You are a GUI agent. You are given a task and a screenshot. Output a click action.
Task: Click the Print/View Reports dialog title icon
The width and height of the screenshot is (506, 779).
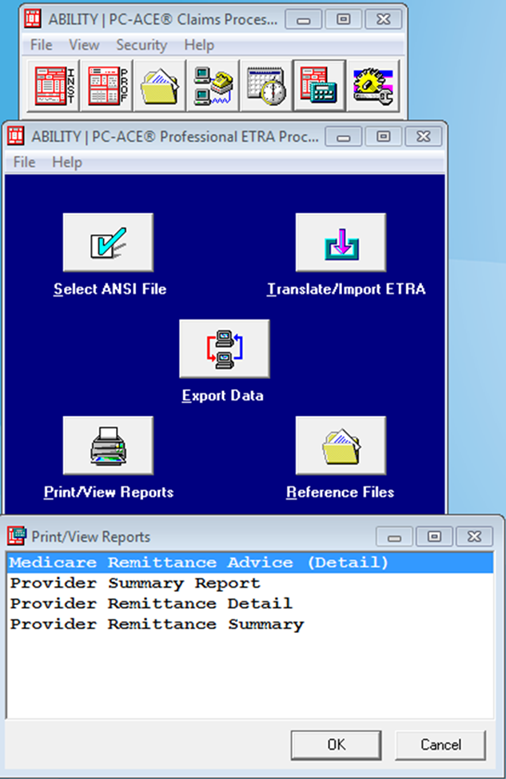16,536
